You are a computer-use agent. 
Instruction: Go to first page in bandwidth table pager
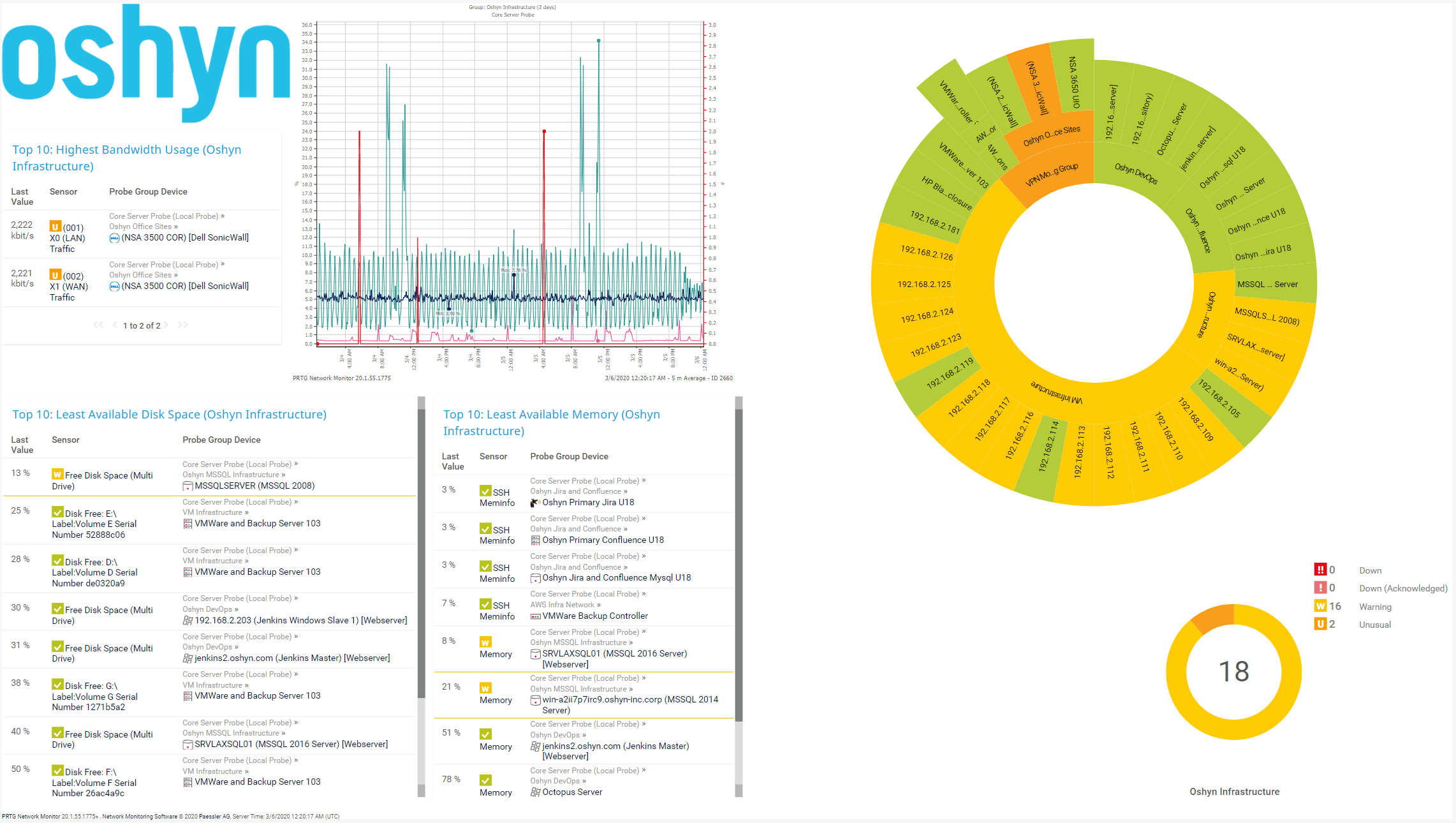click(98, 325)
